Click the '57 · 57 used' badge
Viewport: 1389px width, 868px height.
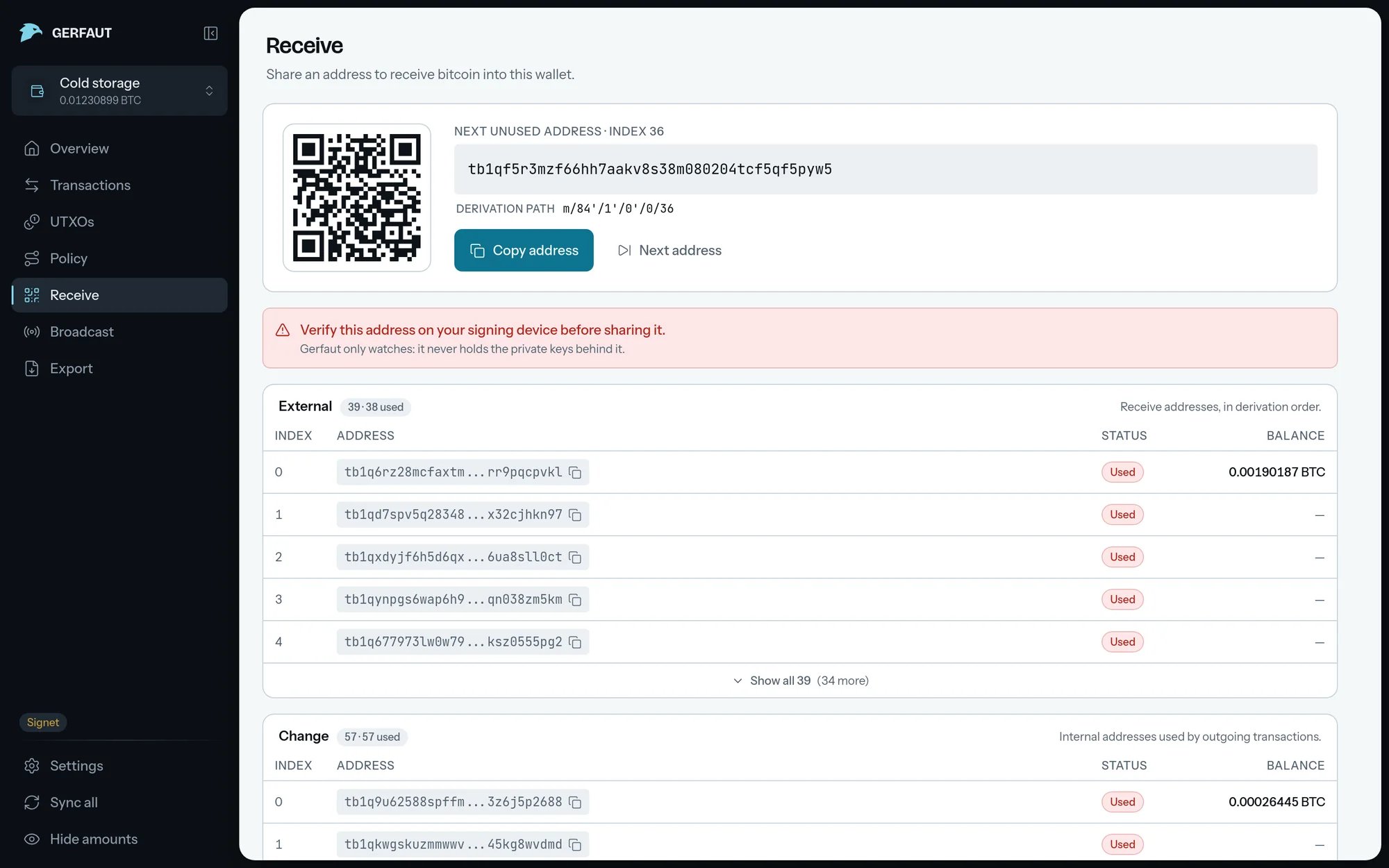pos(372,737)
